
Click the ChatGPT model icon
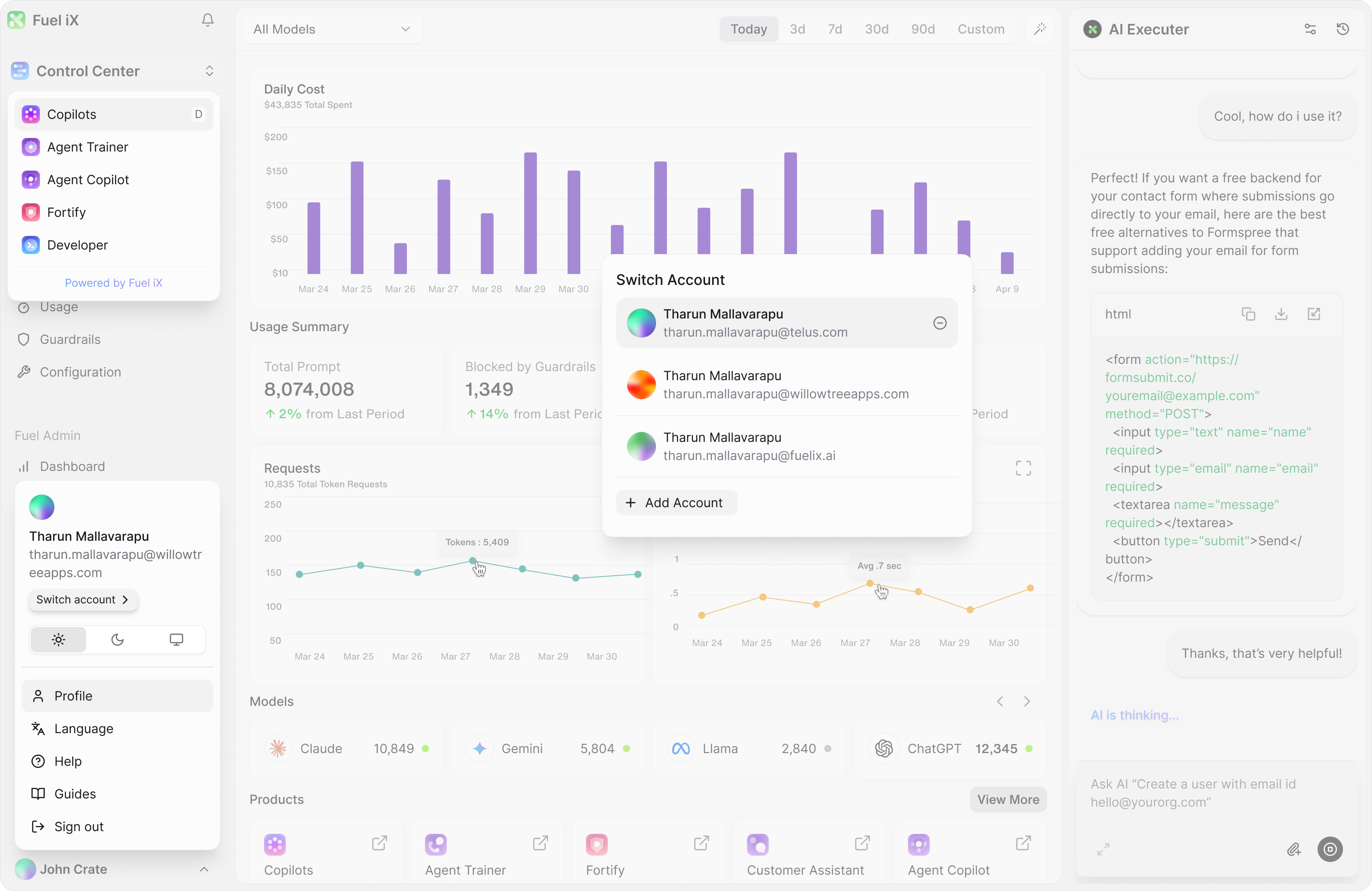point(884,749)
